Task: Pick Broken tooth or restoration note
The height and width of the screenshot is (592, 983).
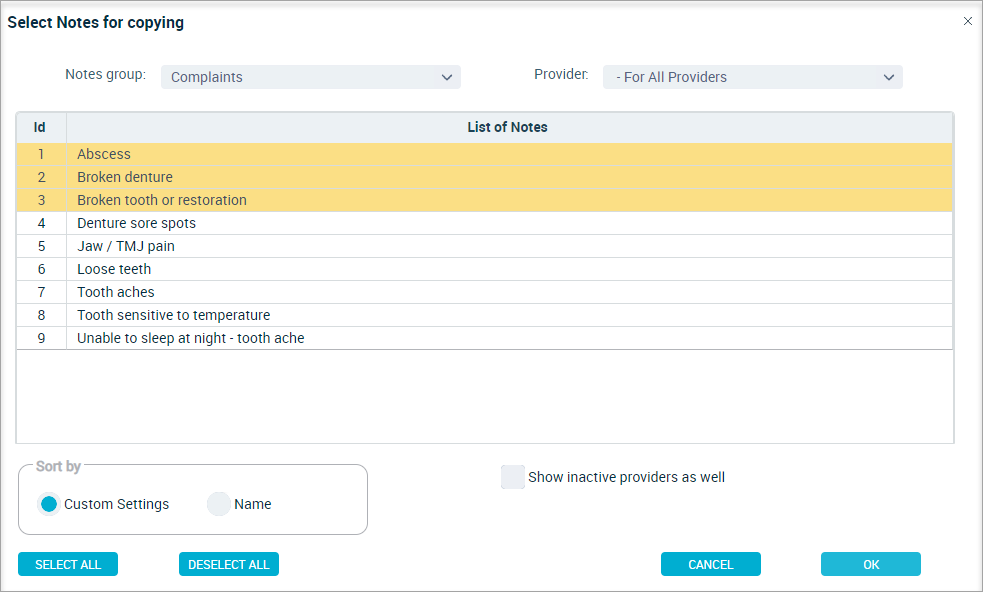Action: [484, 200]
